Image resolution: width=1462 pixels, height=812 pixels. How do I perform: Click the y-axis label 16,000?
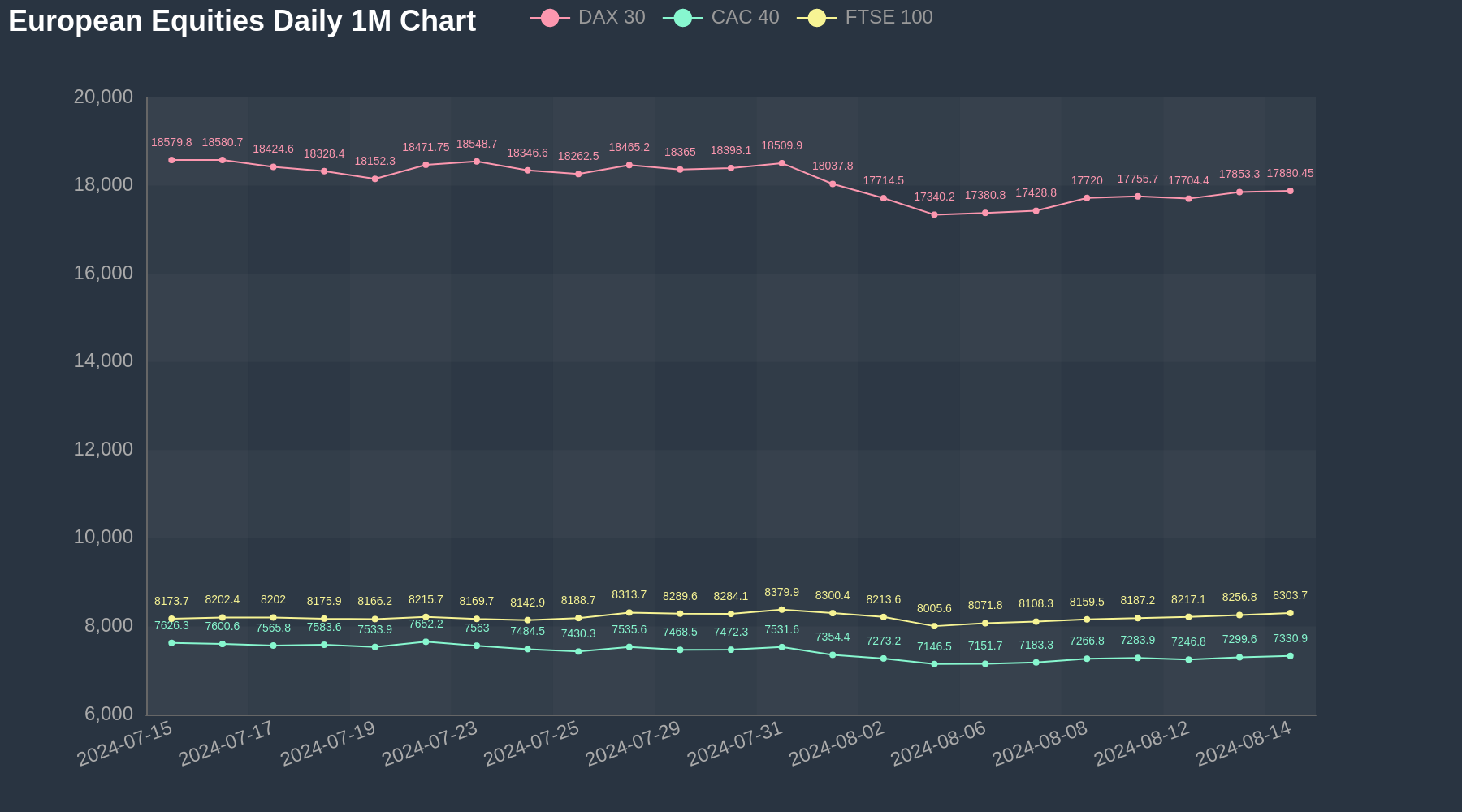103,274
